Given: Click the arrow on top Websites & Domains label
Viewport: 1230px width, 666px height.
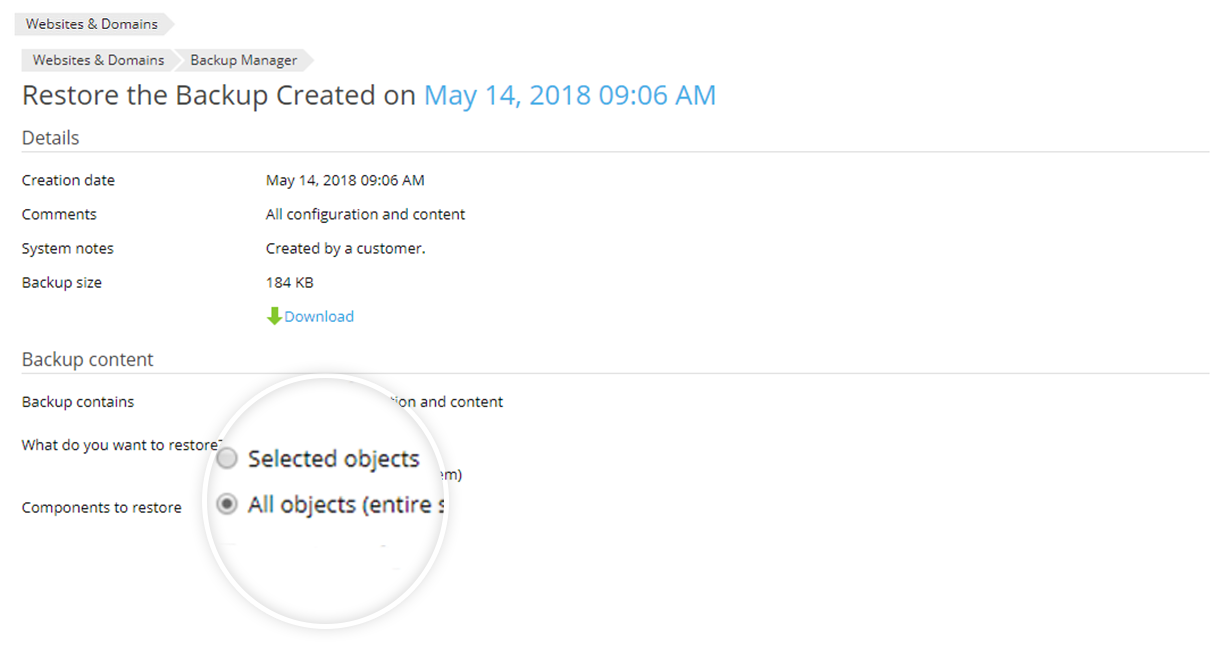Looking at the screenshot, I should point(169,23).
